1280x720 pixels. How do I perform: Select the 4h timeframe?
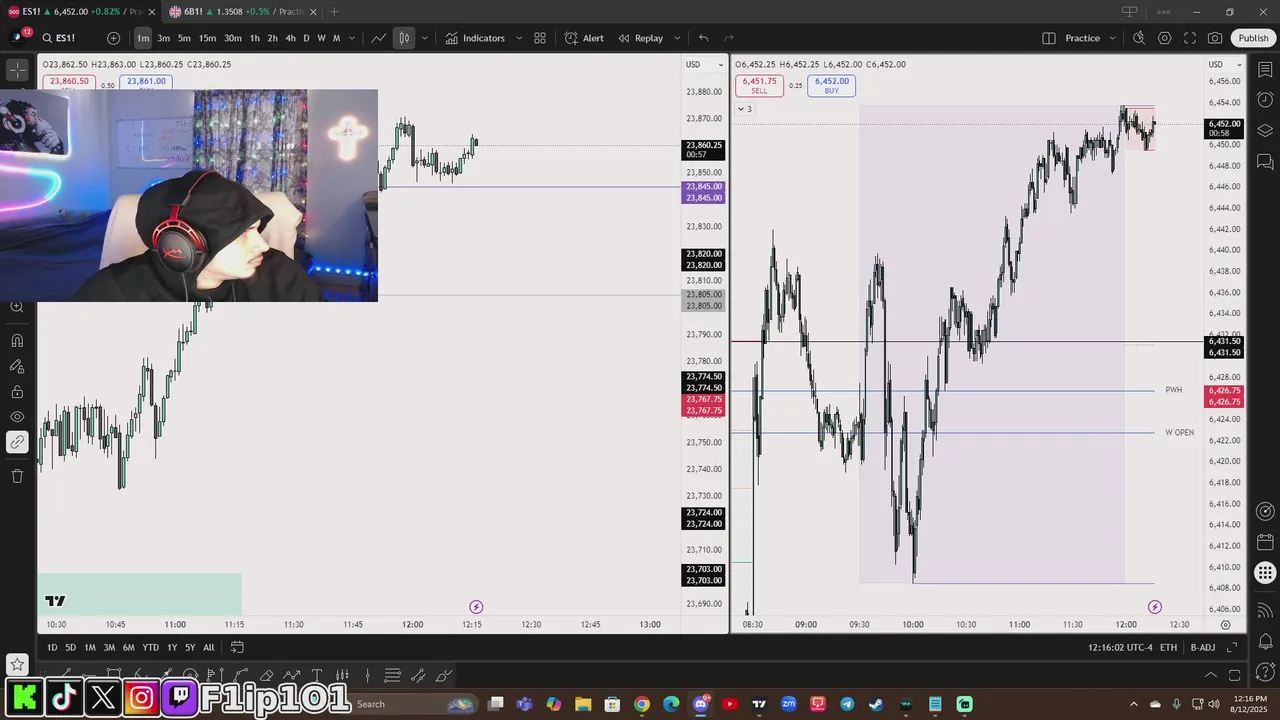290,38
